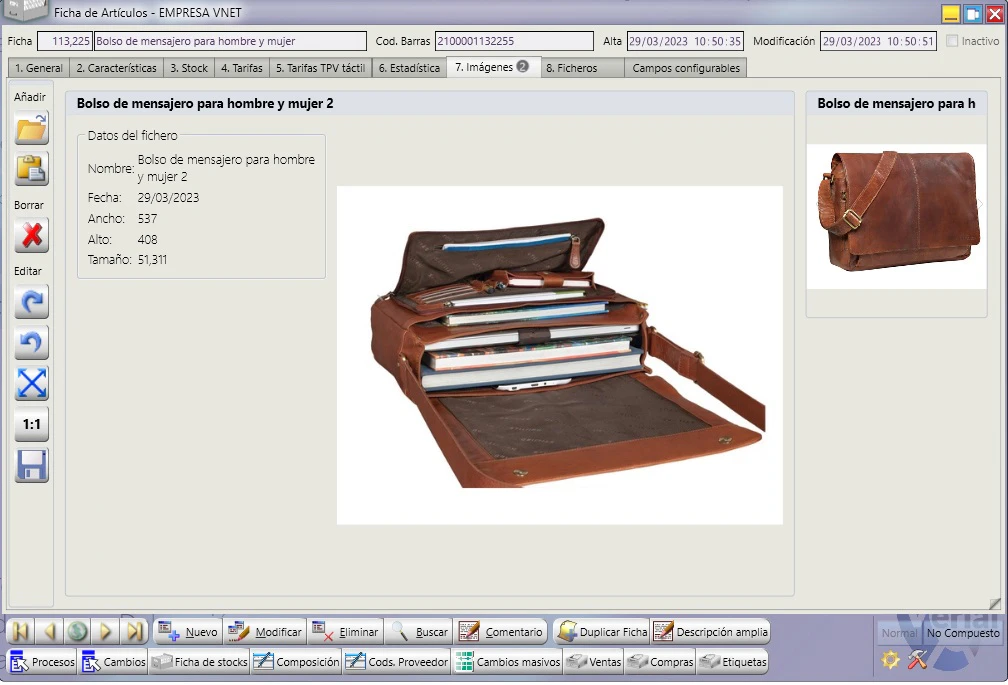
Task: Toggle the Inactivo checkbox
Action: [x=952, y=41]
